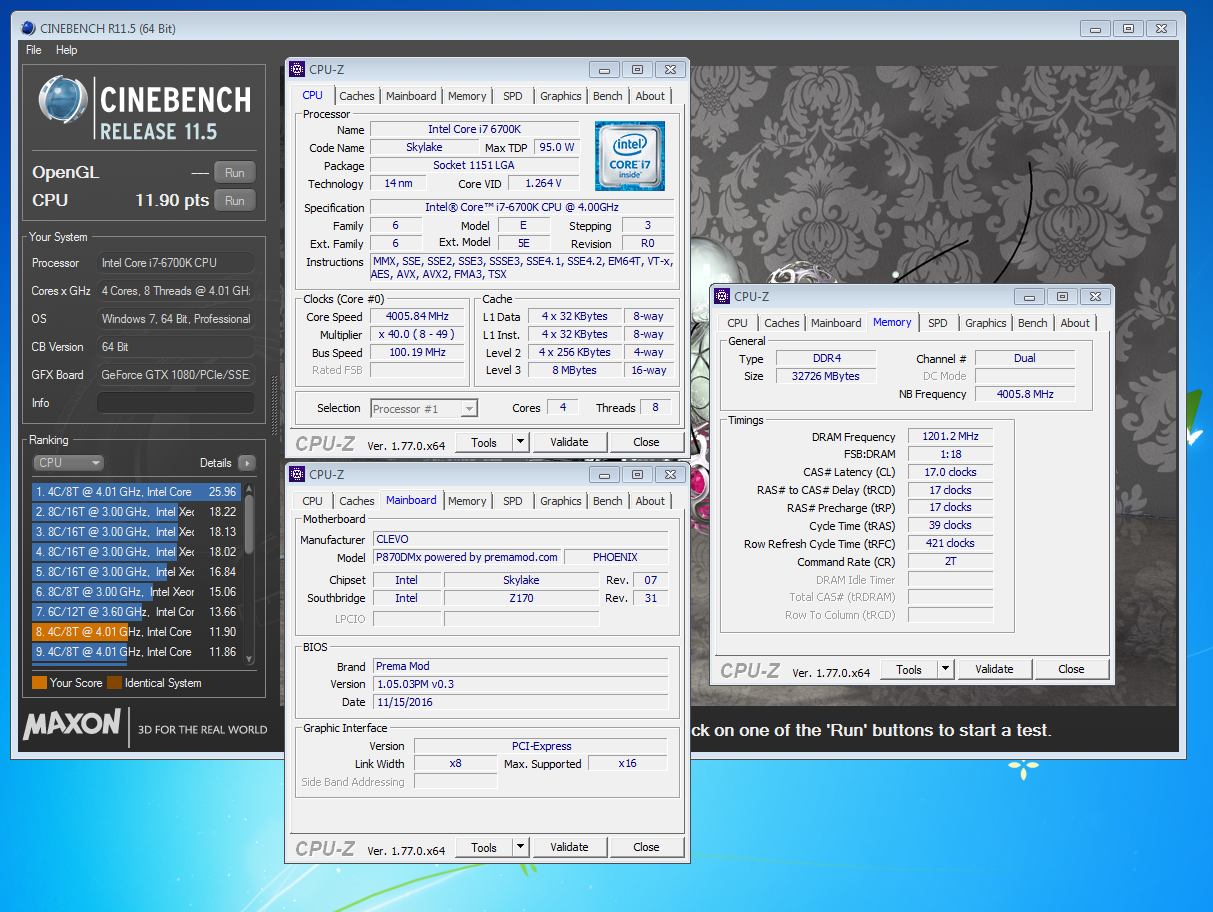The image size is (1213, 912).
Task: Click CPU-Z icon in the CPU tab window title bar
Action: (x=297, y=69)
